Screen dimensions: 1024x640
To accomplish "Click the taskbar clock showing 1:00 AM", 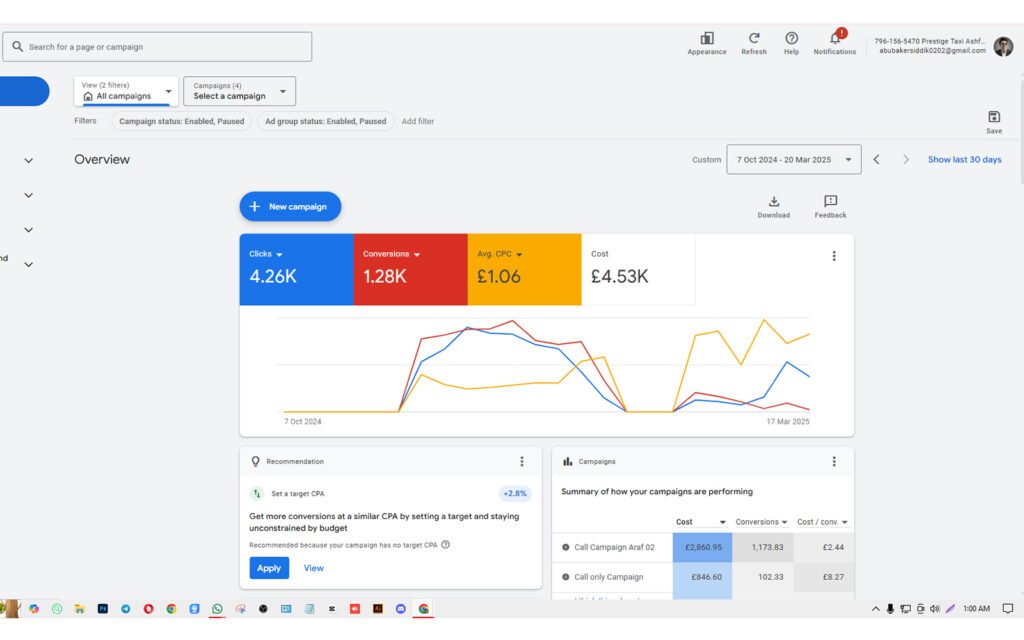I will coord(976,608).
